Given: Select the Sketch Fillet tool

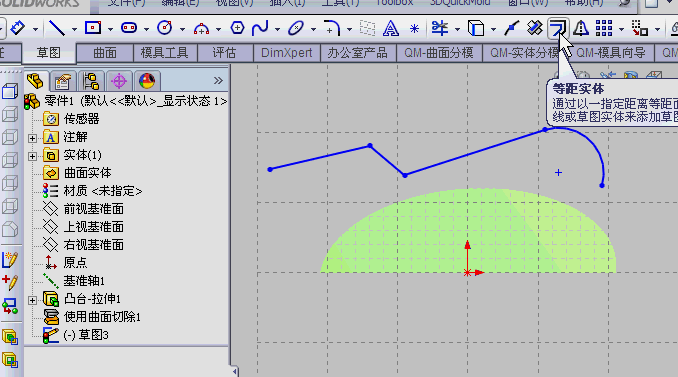Looking at the screenshot, I should (x=332, y=28).
